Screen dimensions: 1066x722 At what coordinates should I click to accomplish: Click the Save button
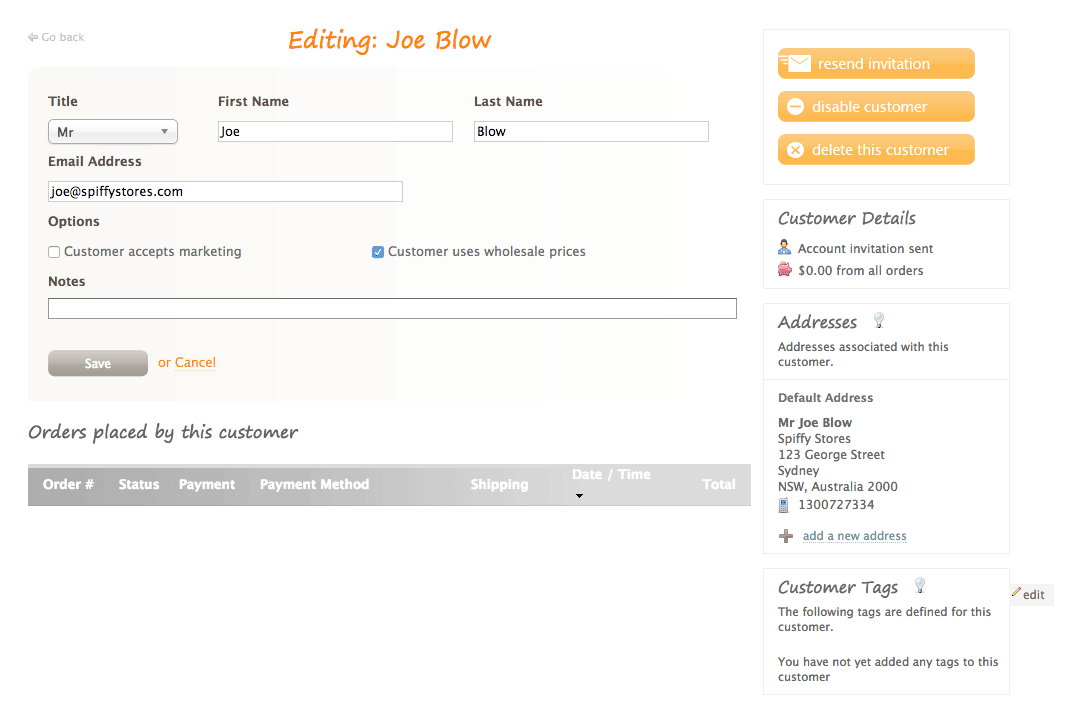[98, 363]
